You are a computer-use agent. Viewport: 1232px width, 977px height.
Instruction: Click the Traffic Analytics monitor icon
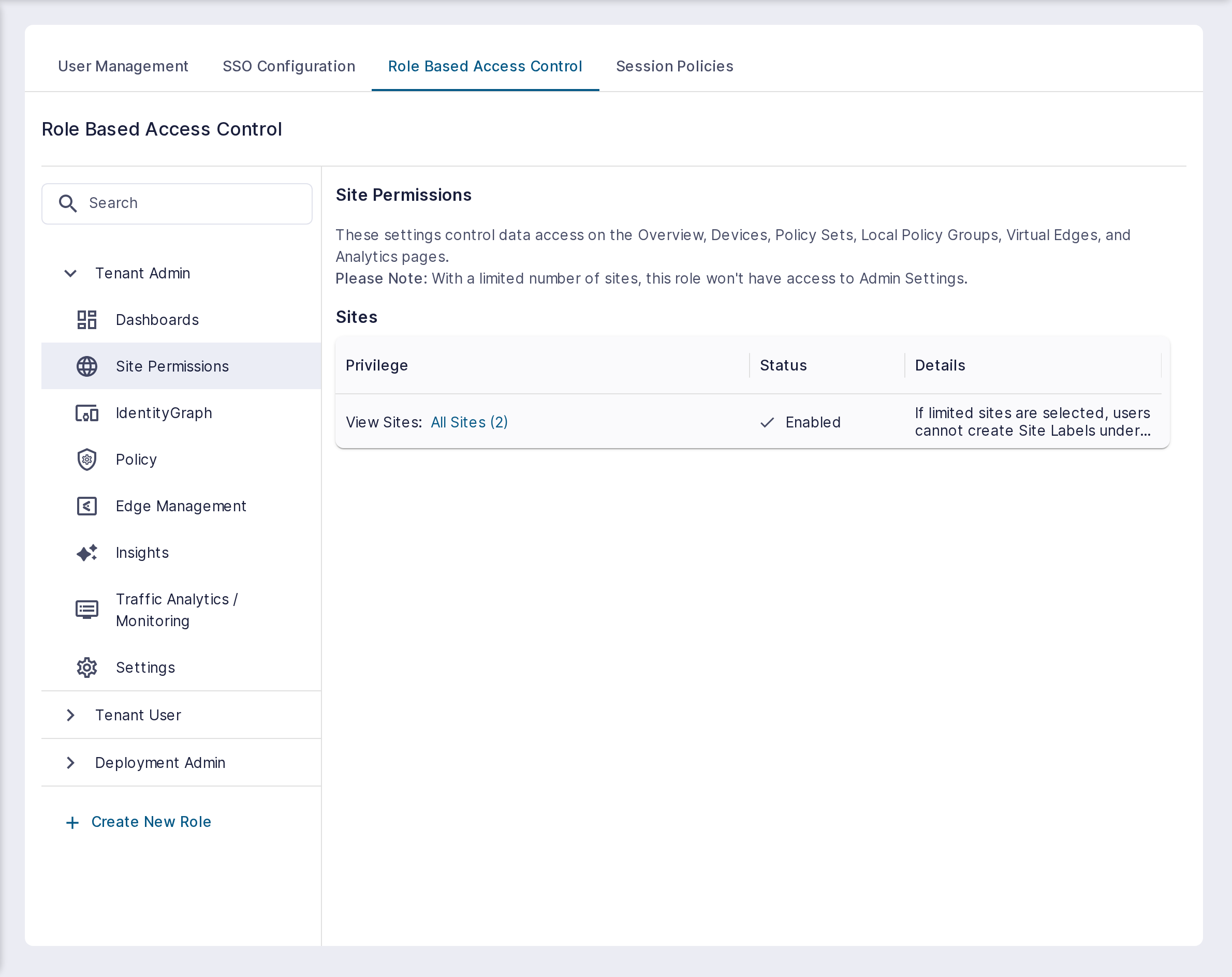[87, 610]
